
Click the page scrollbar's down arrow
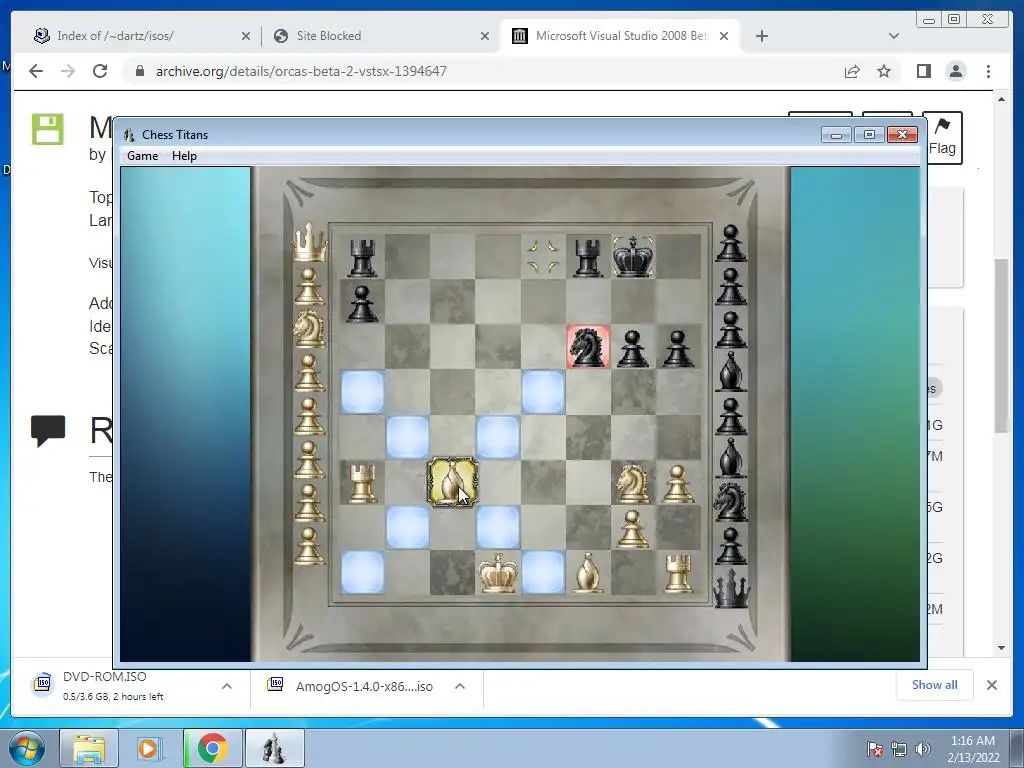1001,647
